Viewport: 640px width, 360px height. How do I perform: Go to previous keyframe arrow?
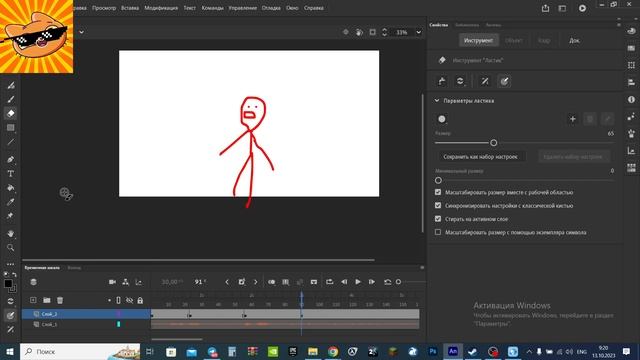pos(227,282)
